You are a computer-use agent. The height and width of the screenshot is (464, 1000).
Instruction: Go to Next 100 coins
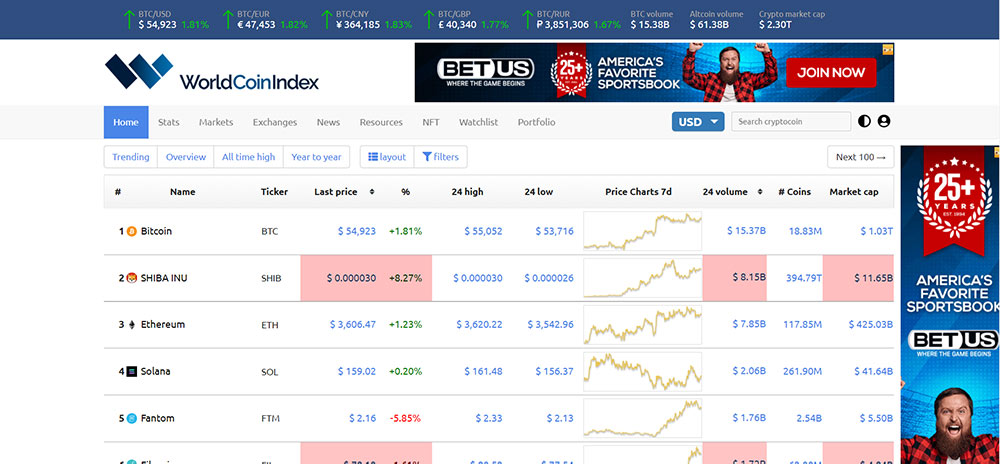point(860,157)
